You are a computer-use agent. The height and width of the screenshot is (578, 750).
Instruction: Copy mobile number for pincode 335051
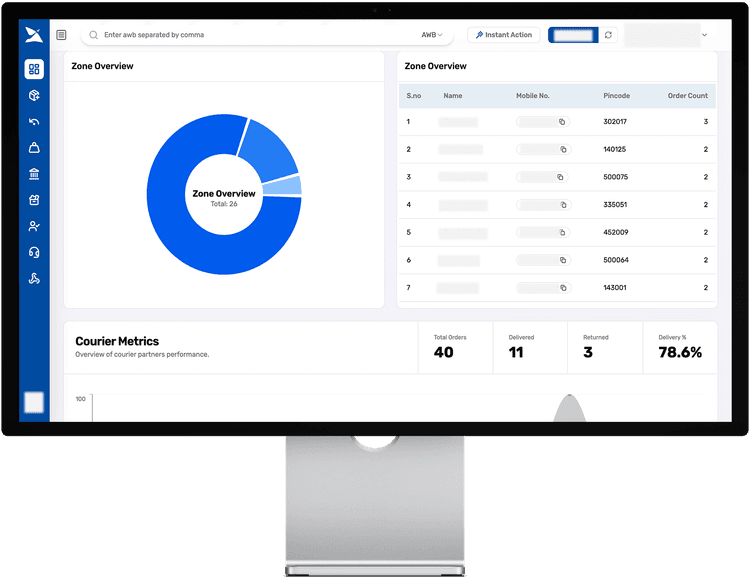point(563,205)
